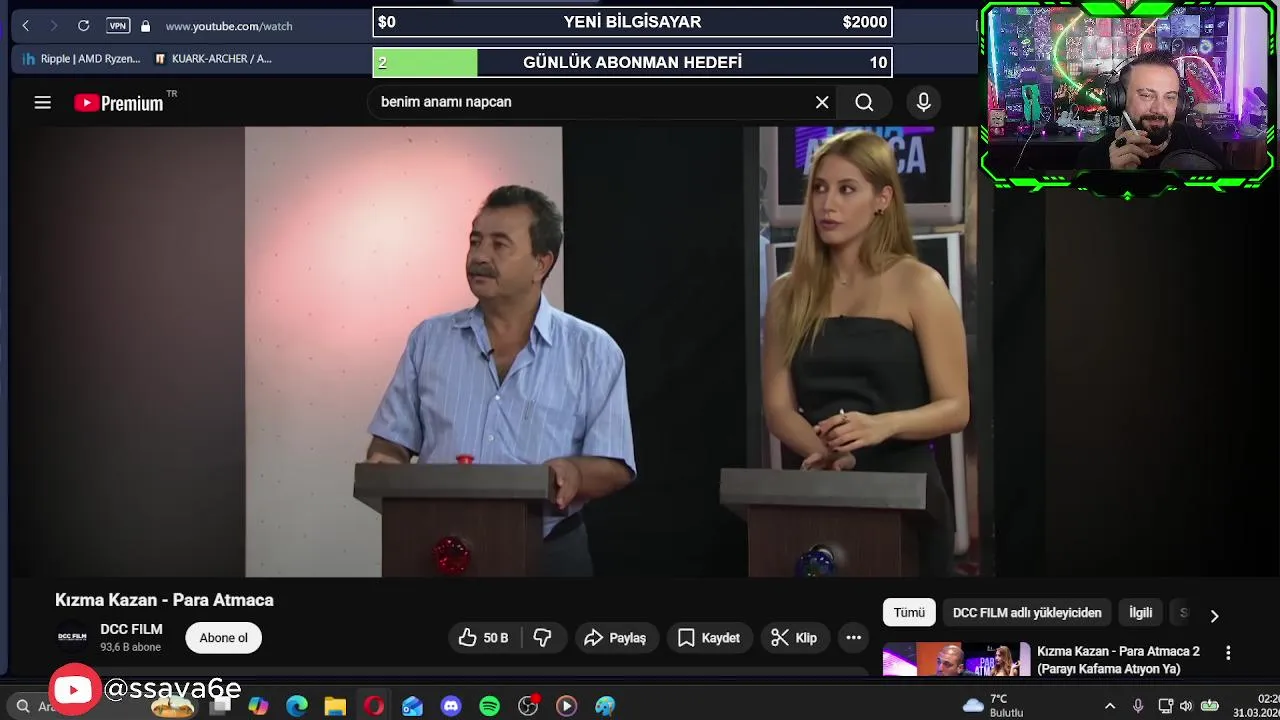This screenshot has width=1280, height=720.
Task: Open network settings tray icon
Action: coord(1165,706)
